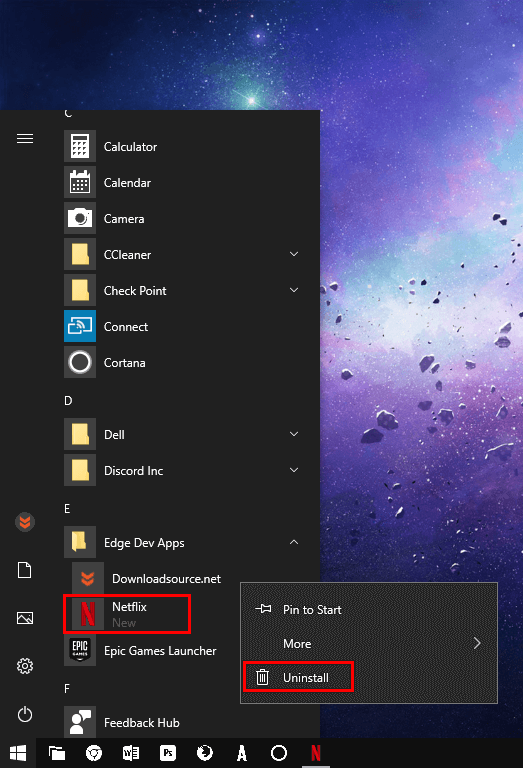Expand the CCleaner folder chevron
Viewport: 523px width, 768px height.
(294, 254)
